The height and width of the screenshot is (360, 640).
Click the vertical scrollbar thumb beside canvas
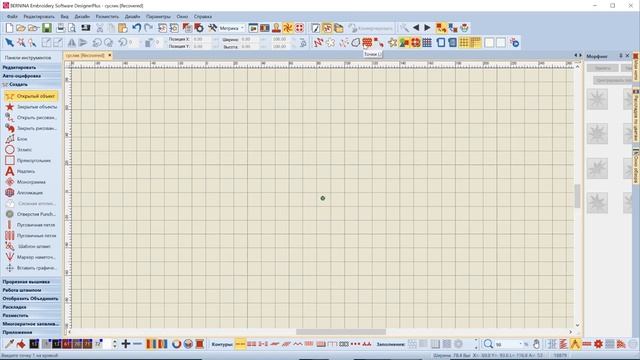(x=577, y=196)
